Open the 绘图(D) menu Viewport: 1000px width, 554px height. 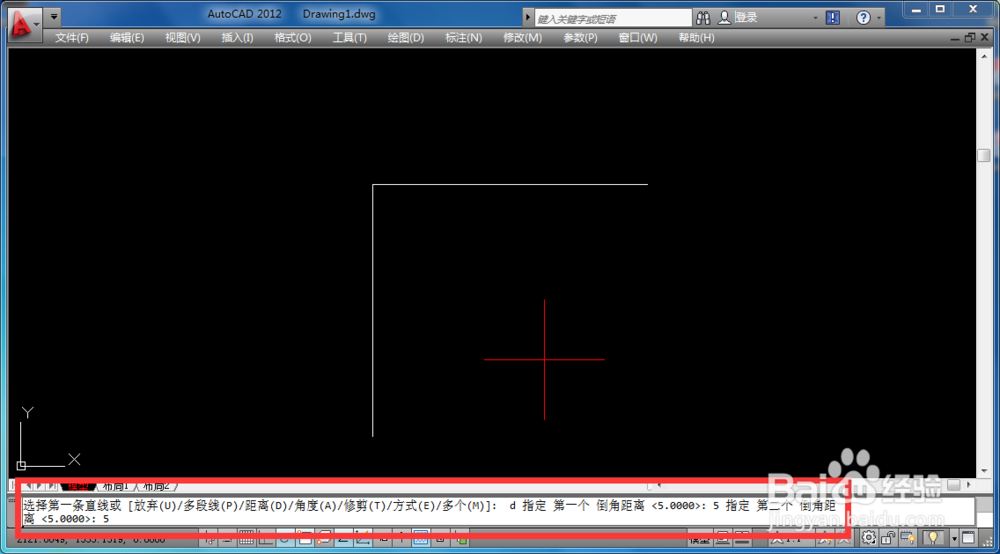tap(406, 38)
